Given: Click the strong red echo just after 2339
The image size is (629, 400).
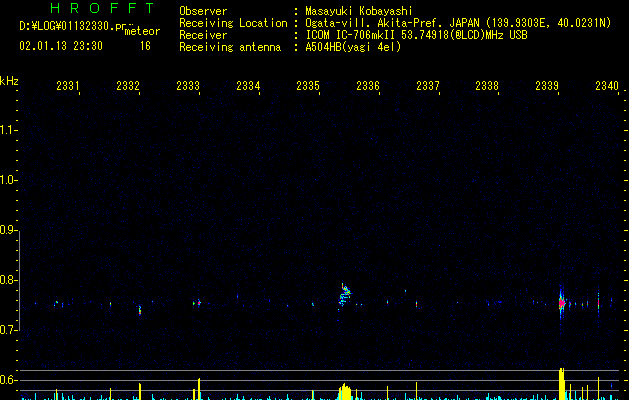Looking at the screenshot, I should pos(562,303).
